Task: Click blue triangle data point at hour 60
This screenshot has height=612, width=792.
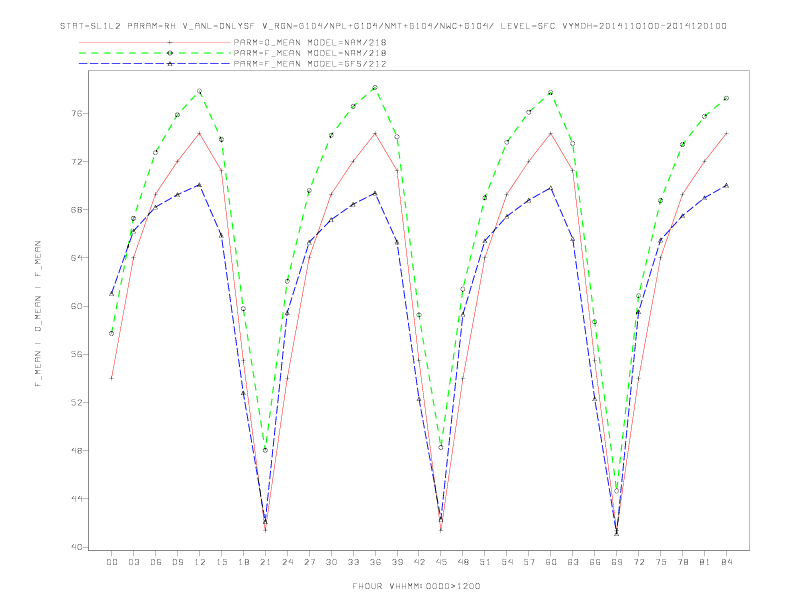Action: point(551,188)
